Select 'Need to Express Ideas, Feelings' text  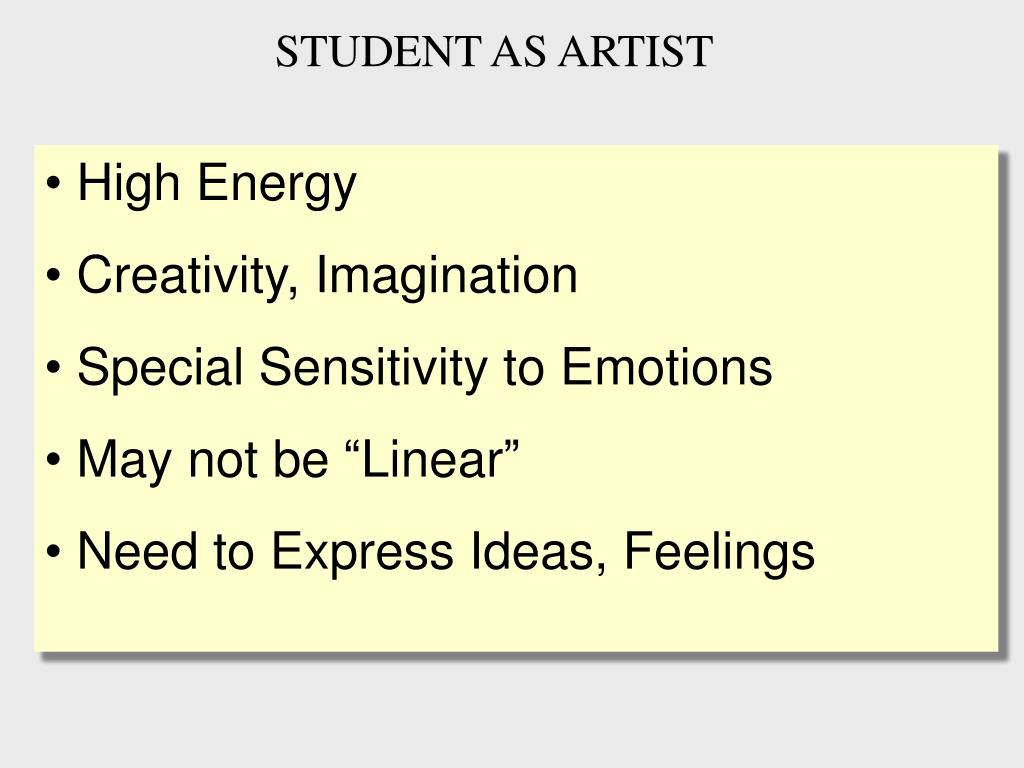click(x=446, y=553)
